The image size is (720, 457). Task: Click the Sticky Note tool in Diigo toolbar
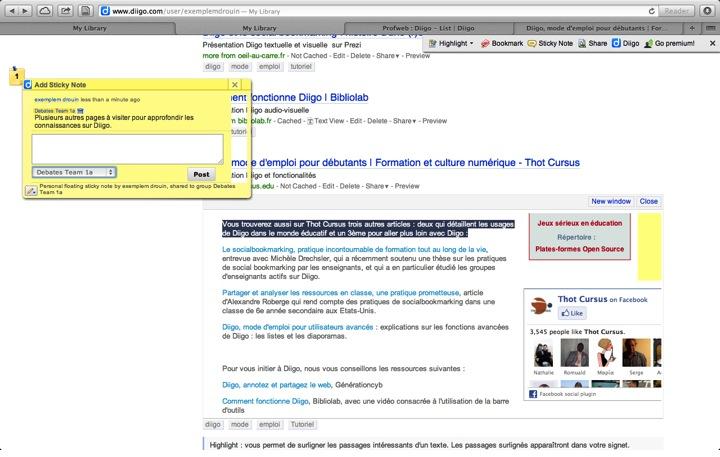tap(550, 43)
